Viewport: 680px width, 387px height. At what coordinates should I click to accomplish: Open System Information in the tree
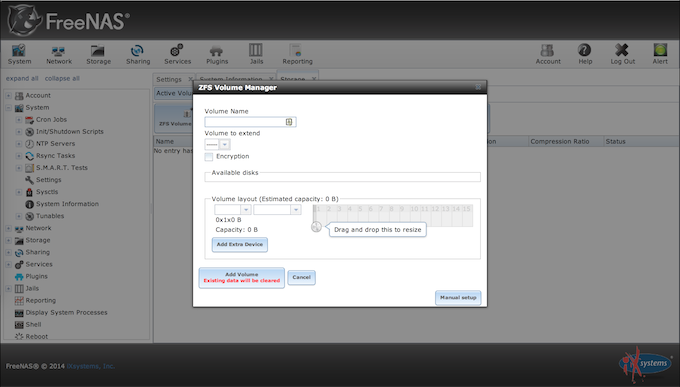pyautogui.click(x=67, y=204)
